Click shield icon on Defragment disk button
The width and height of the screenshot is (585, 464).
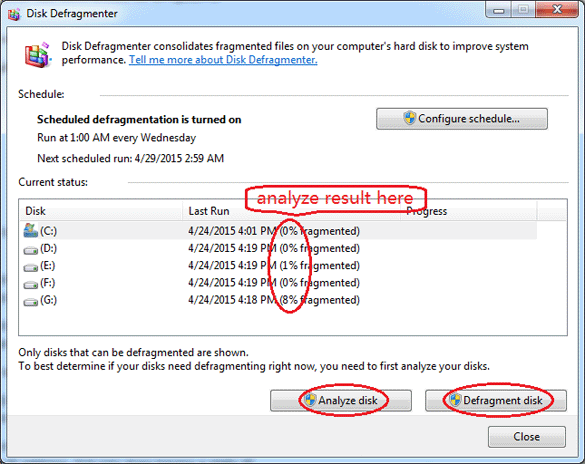tap(455, 400)
